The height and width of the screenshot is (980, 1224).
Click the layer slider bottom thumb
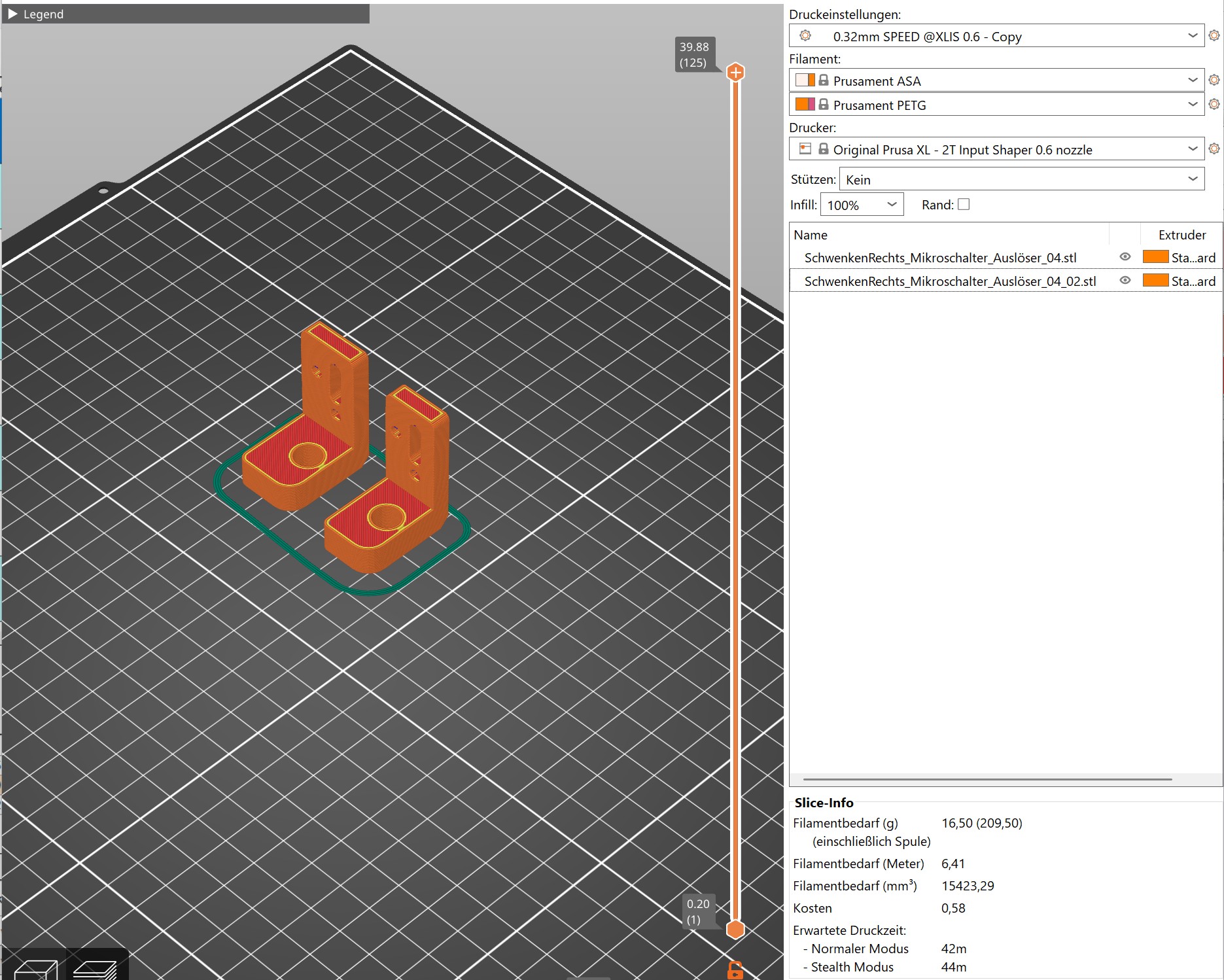coord(735,929)
